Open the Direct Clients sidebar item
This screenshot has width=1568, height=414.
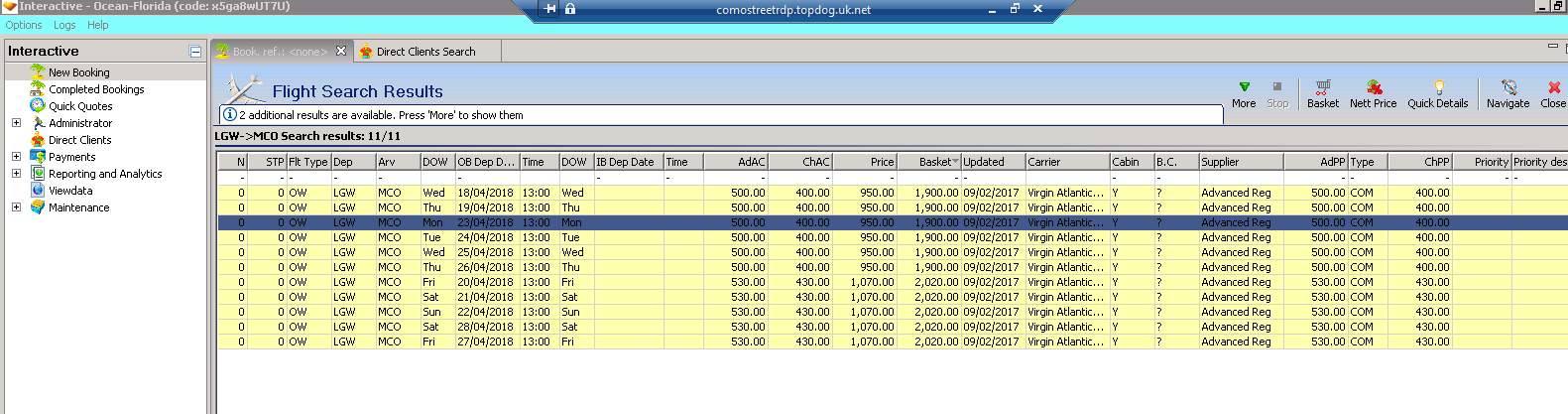click(79, 140)
